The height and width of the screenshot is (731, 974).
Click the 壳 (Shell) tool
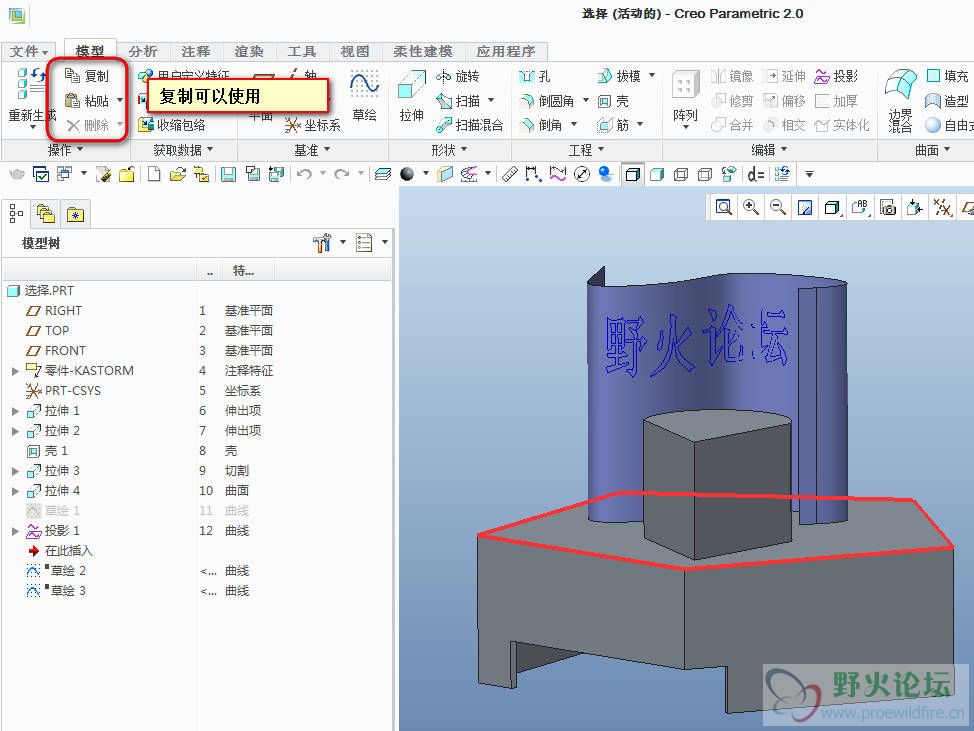613,101
